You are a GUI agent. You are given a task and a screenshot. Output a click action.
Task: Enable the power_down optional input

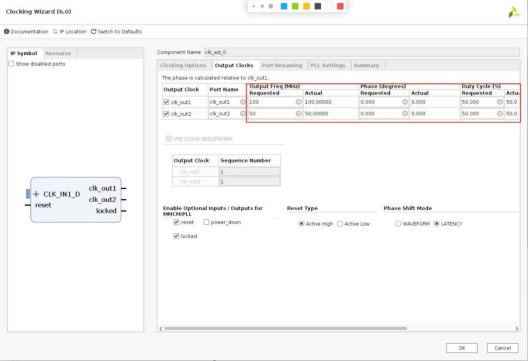click(x=206, y=222)
